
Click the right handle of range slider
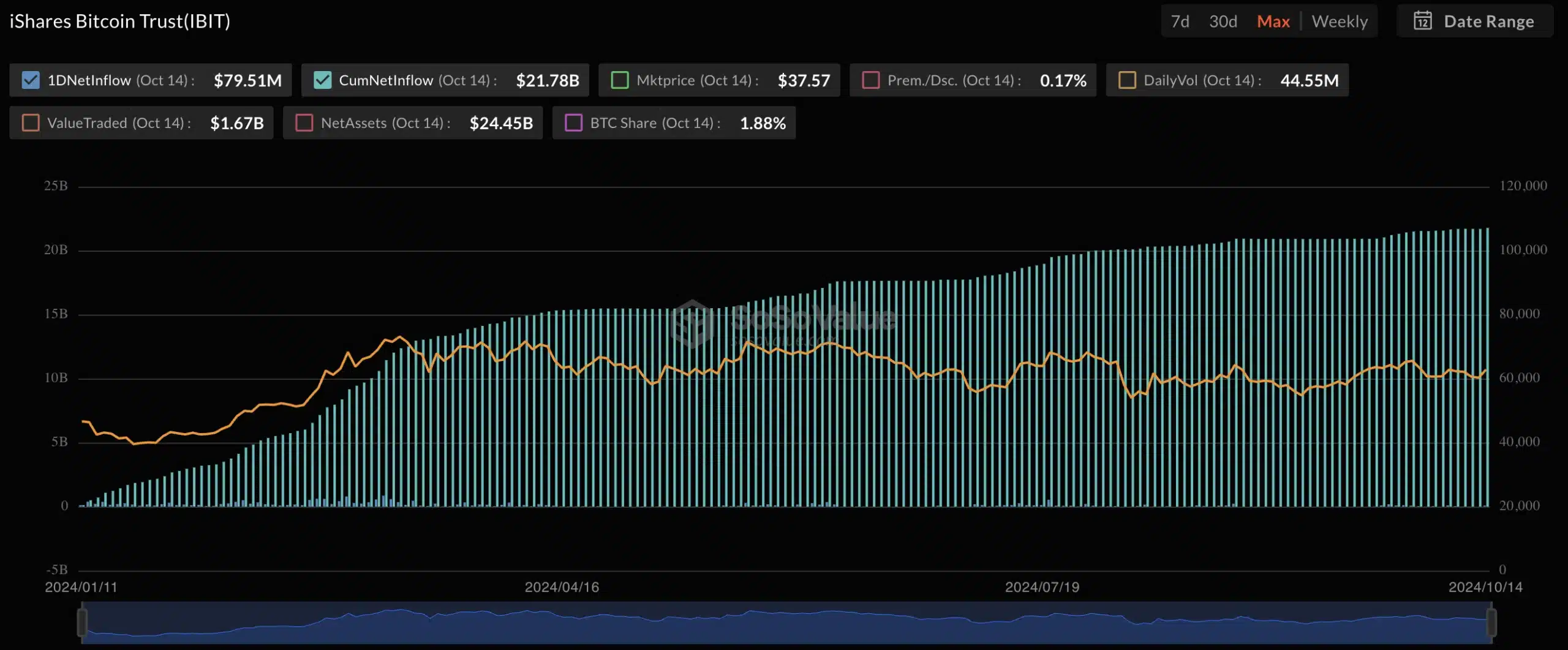[1491, 622]
